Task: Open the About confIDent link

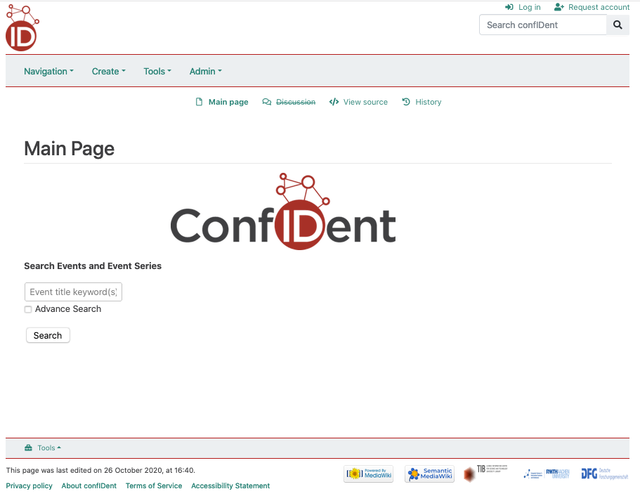Action: click(x=89, y=486)
